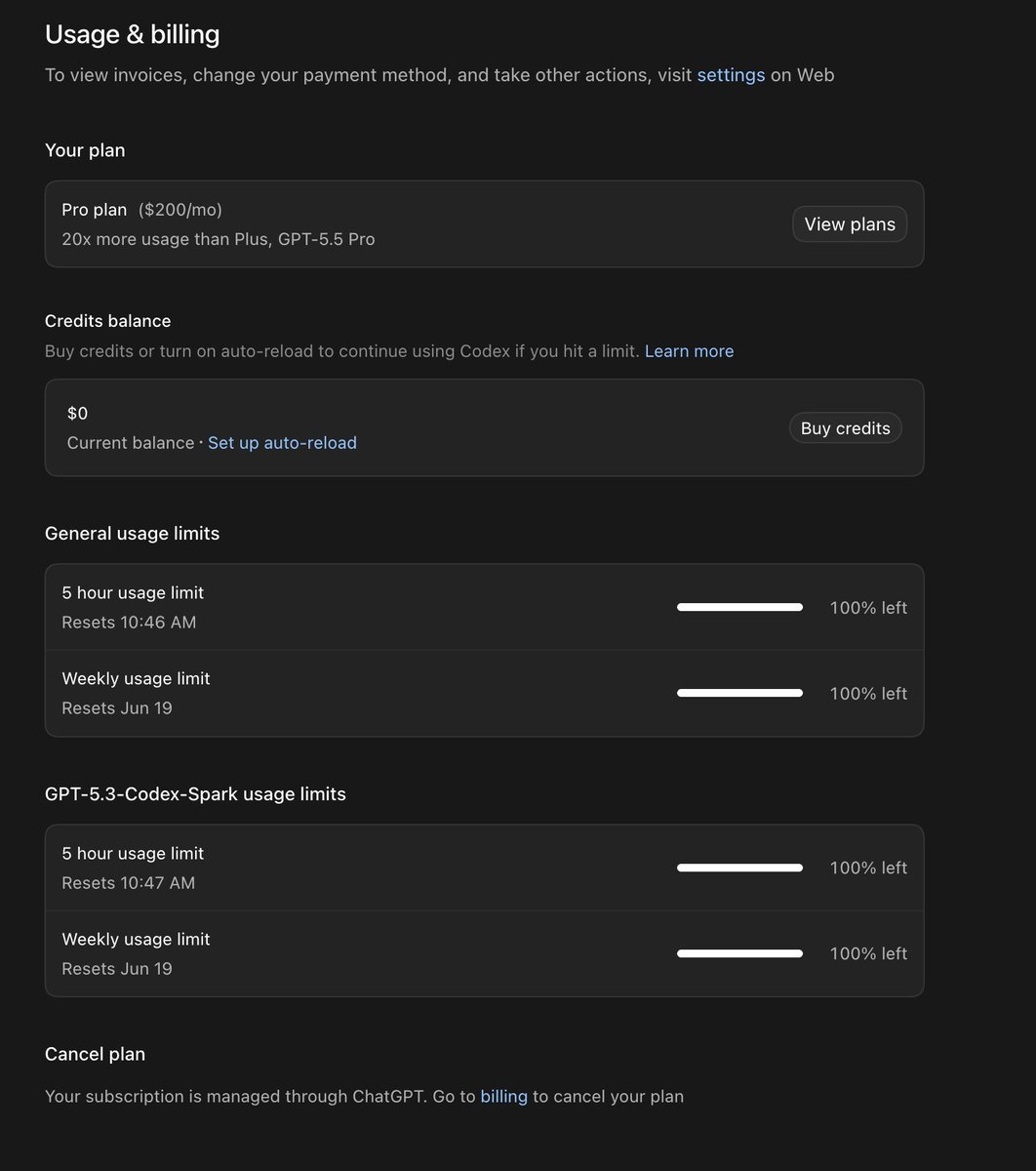The width and height of the screenshot is (1036, 1171).
Task: Click the 'Resets 10:47 AM' text
Action: point(129,883)
